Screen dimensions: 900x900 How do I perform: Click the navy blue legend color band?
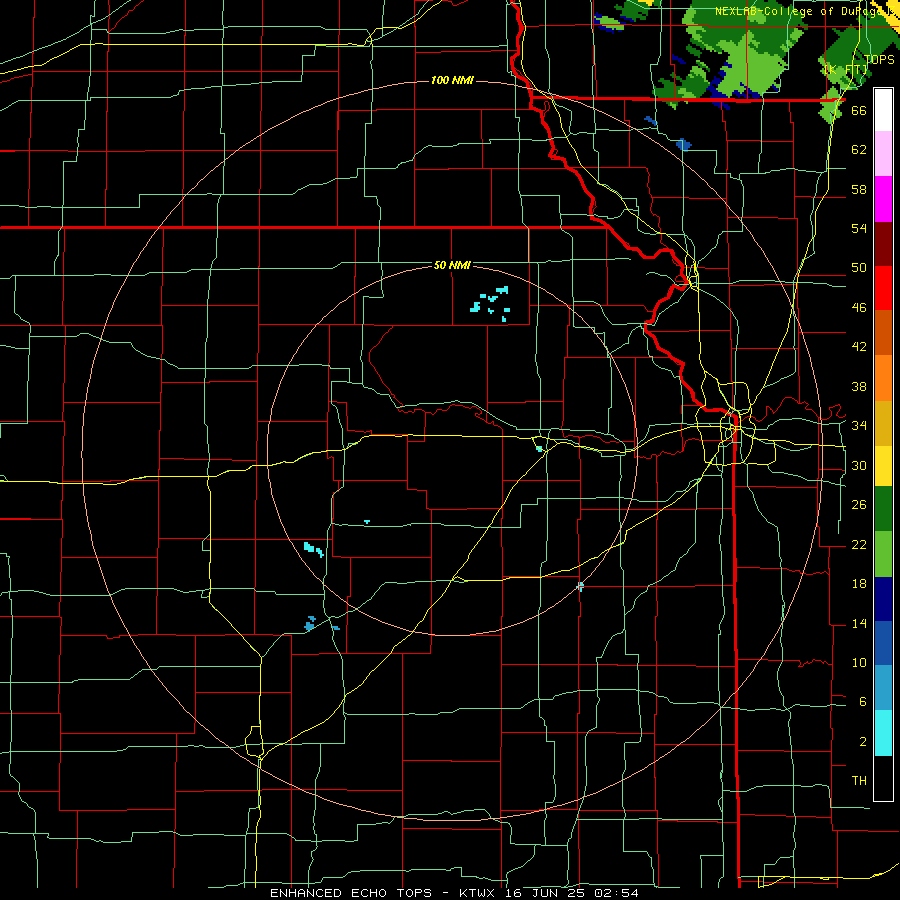pyautogui.click(x=883, y=599)
